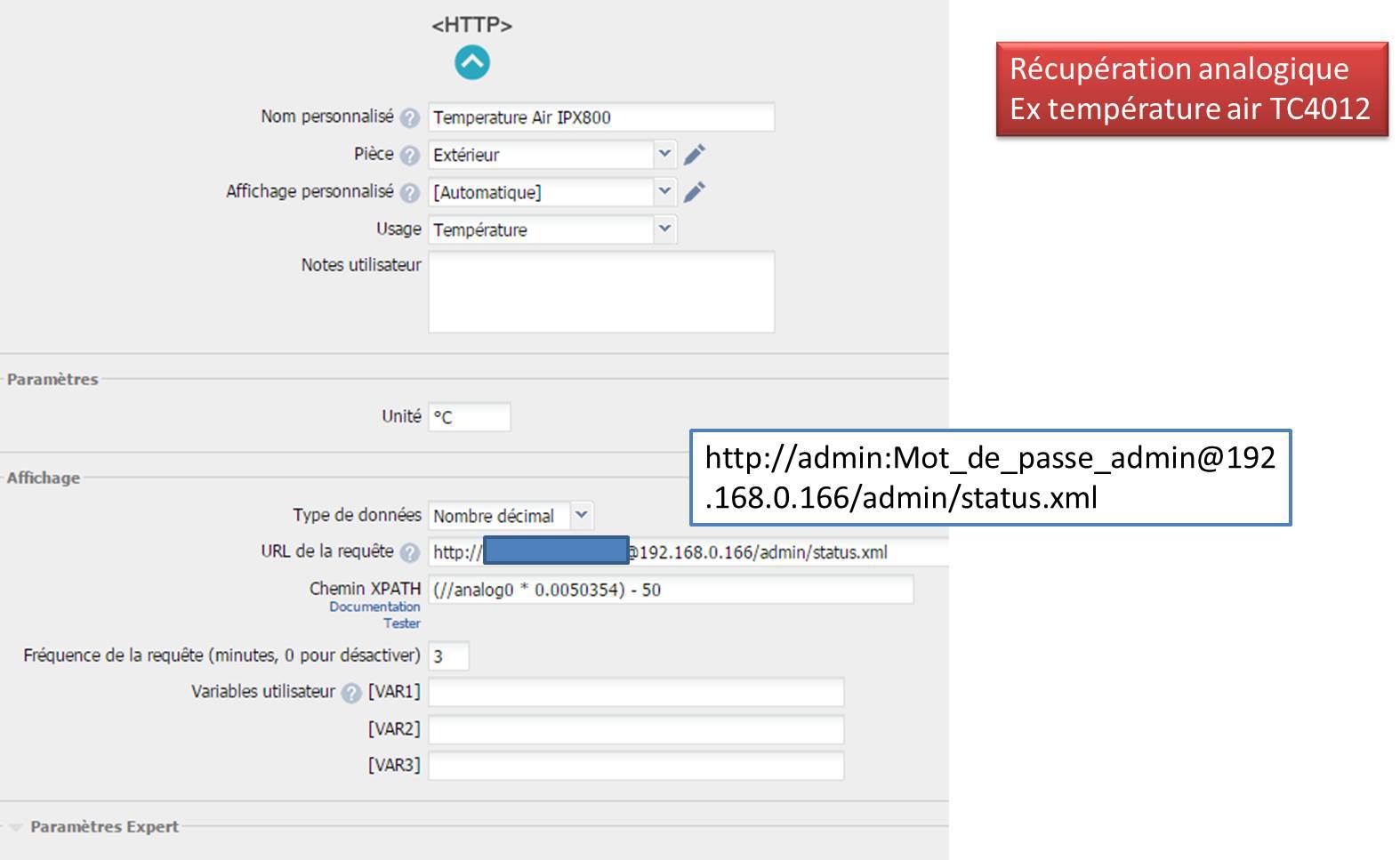Click the Chemin XPATH input field

[x=670, y=590]
